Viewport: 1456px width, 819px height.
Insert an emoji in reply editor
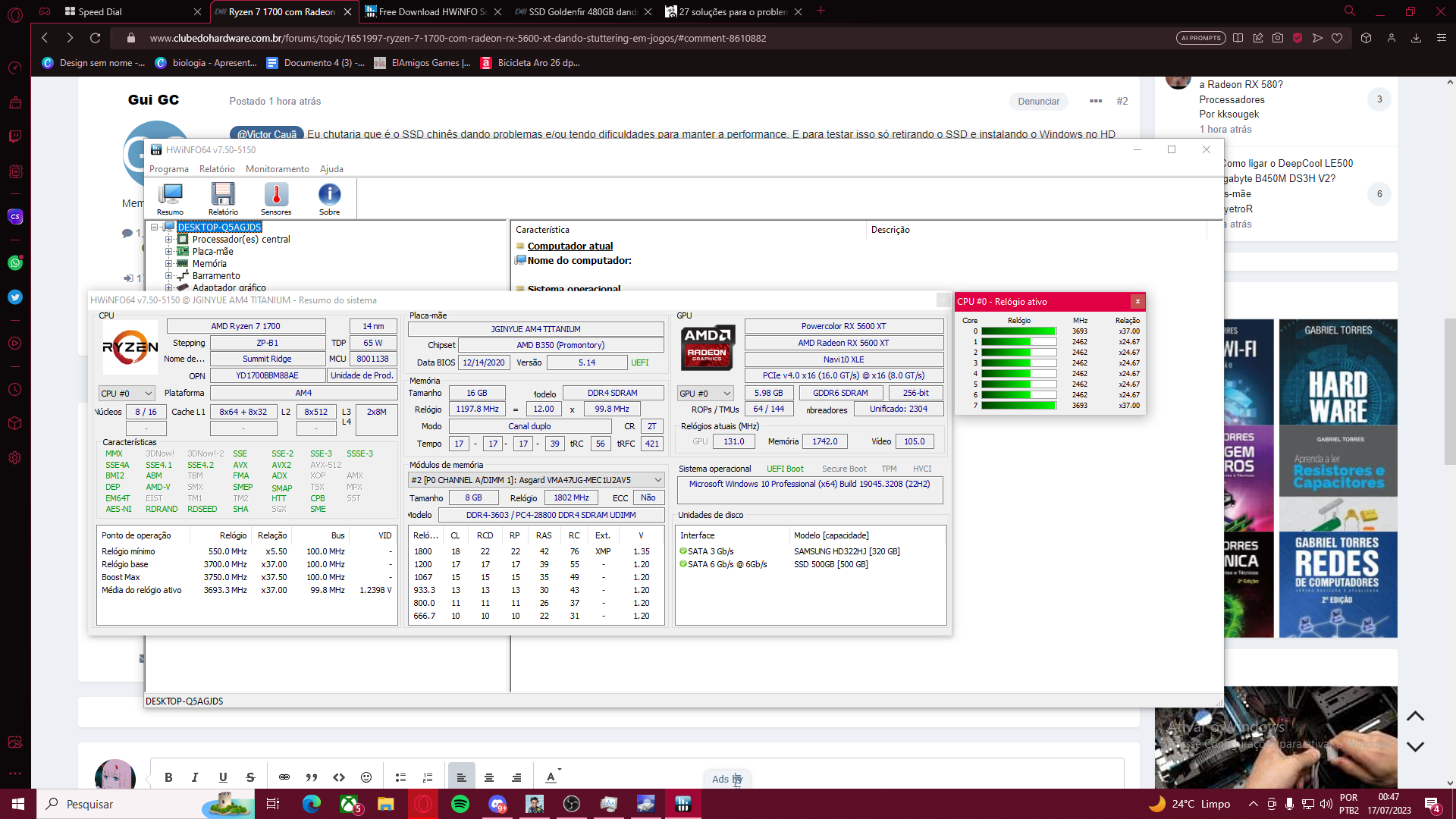(x=366, y=777)
